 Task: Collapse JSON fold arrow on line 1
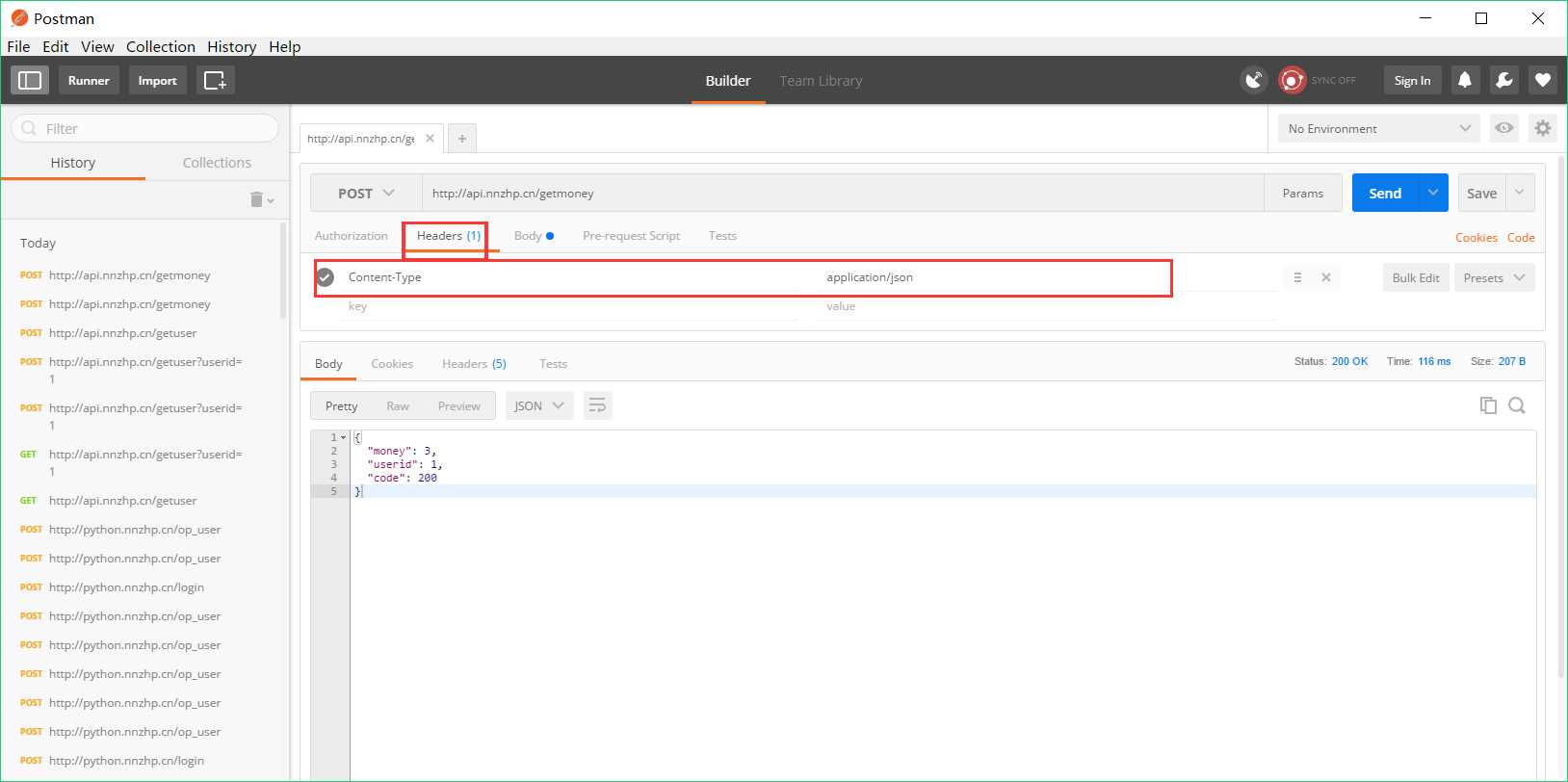[343, 437]
